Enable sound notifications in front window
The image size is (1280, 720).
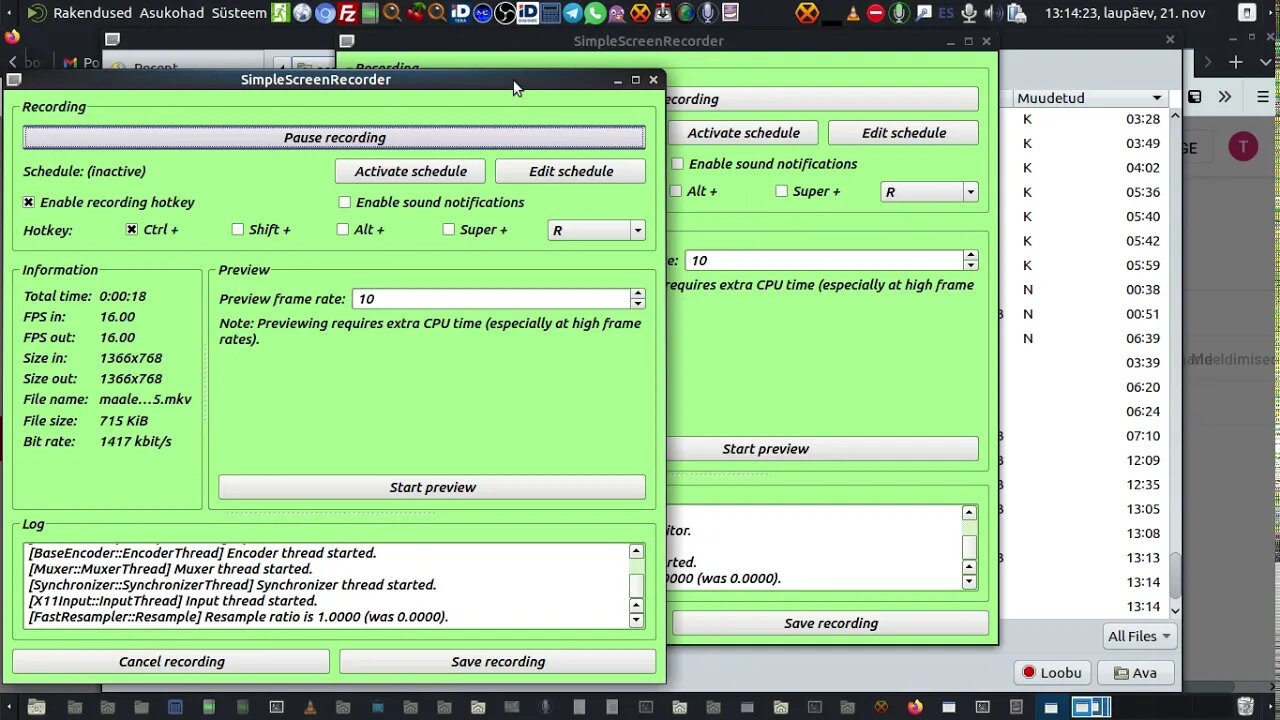pyautogui.click(x=345, y=202)
